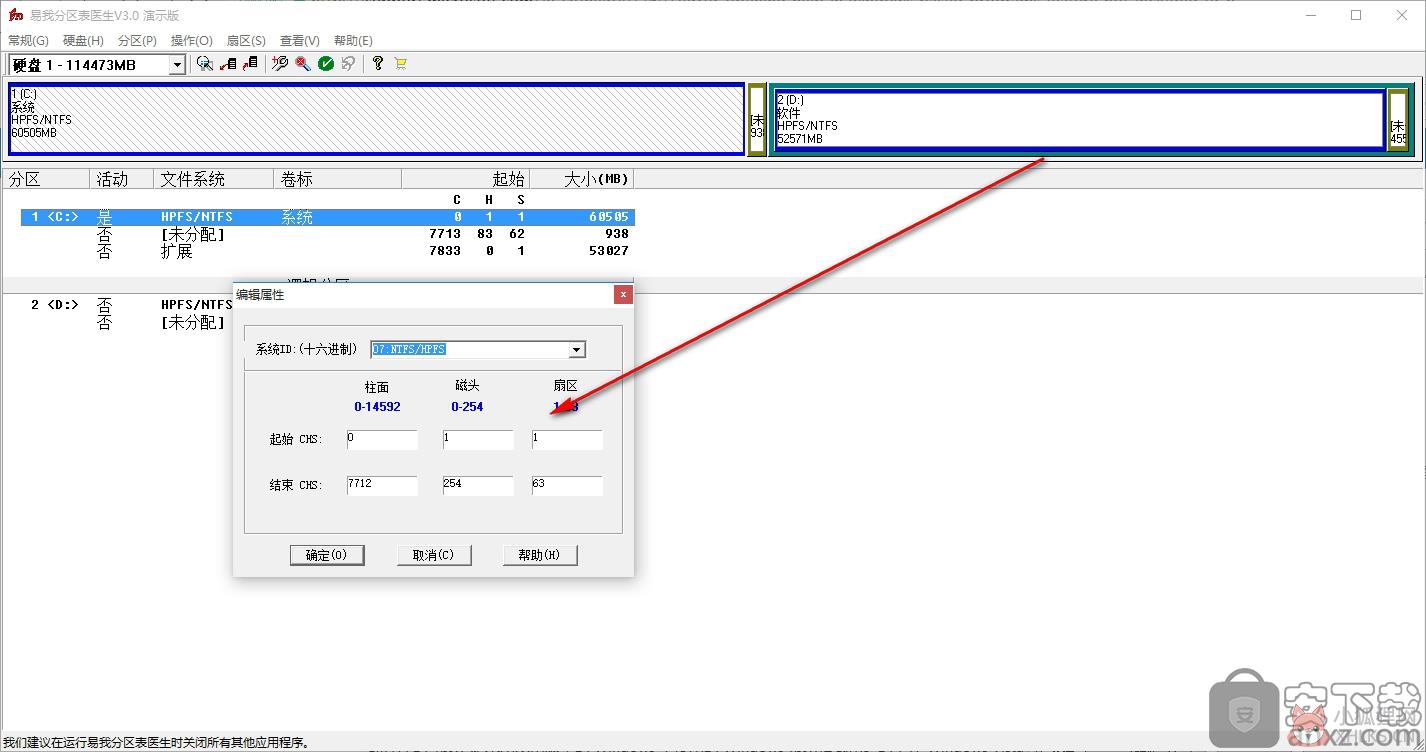Click the backup partition table toolbar icon
Viewport: 1426px width, 752px height.
(228, 64)
